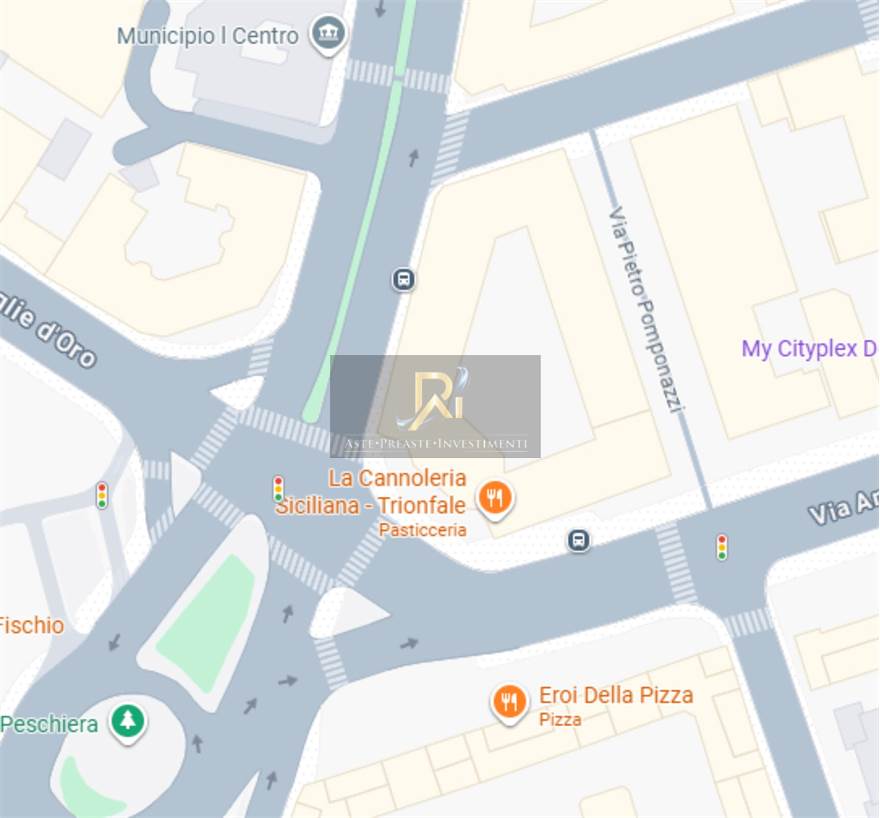Click La Cannoleria Siciliana restaurant pin

(x=495, y=499)
